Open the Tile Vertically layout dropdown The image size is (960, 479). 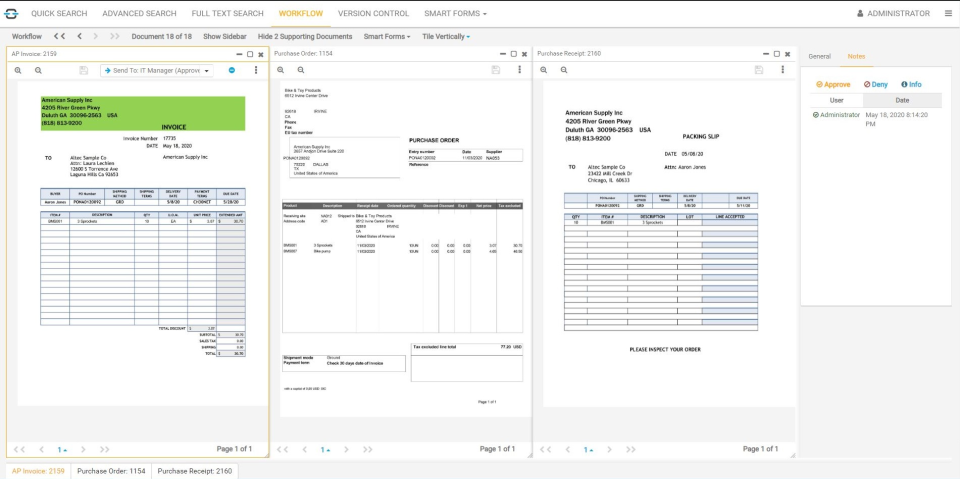(445, 36)
